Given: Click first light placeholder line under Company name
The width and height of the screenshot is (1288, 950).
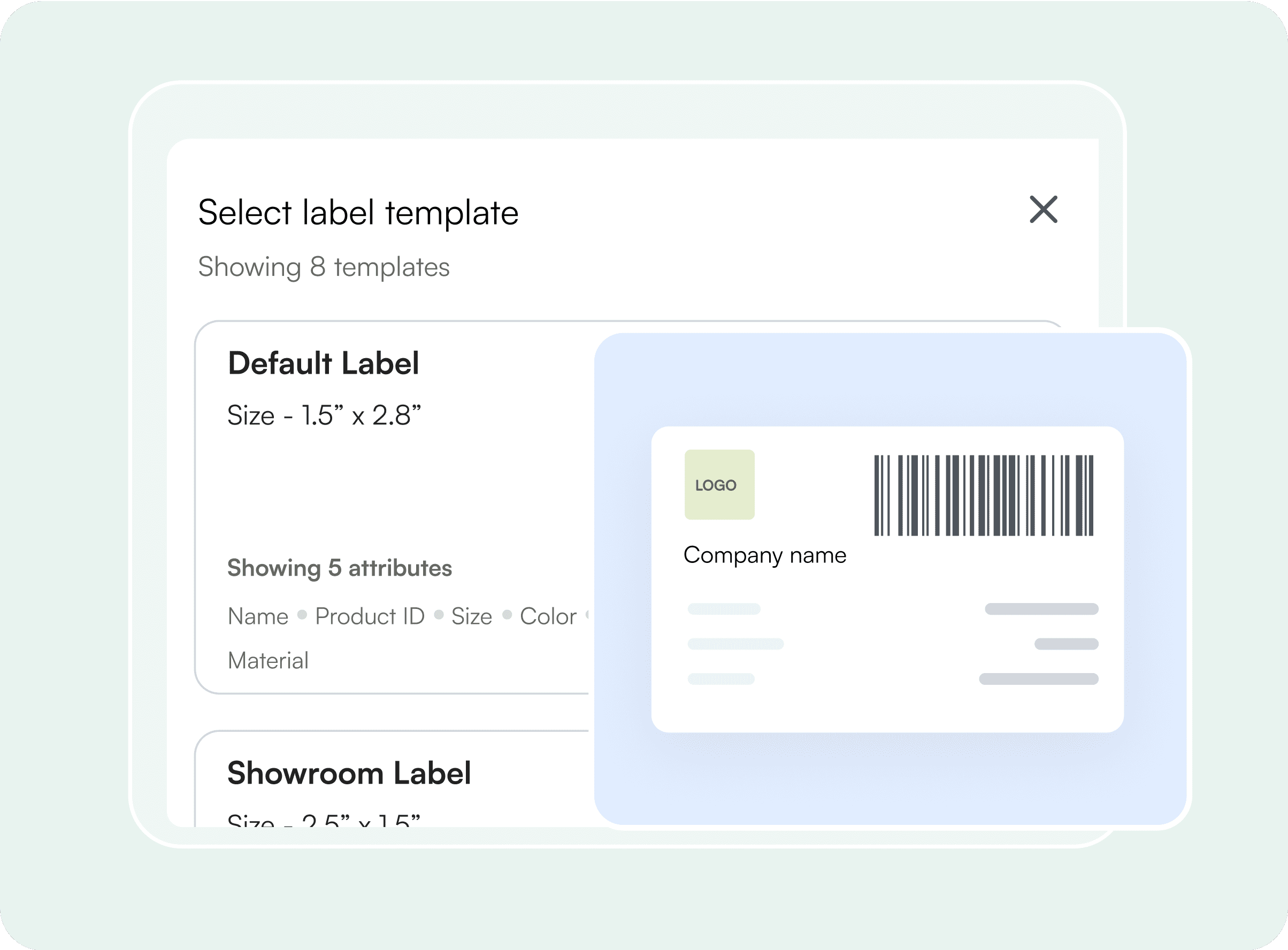Looking at the screenshot, I should pos(724,609).
